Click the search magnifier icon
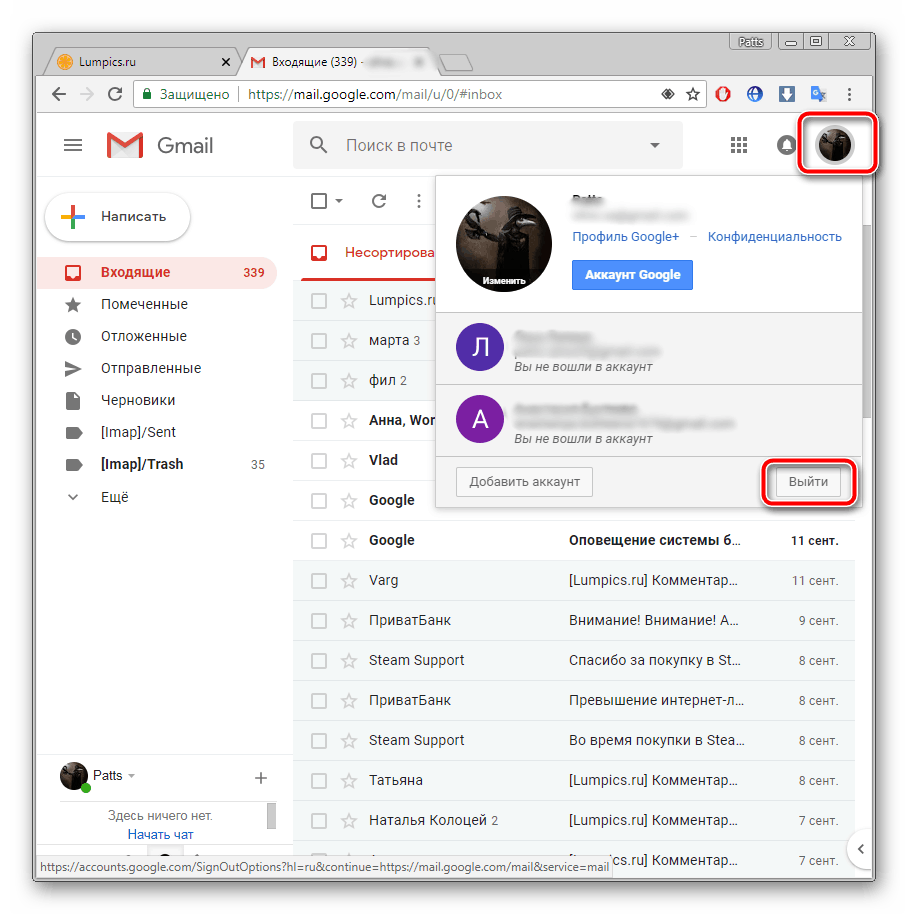 (x=318, y=145)
